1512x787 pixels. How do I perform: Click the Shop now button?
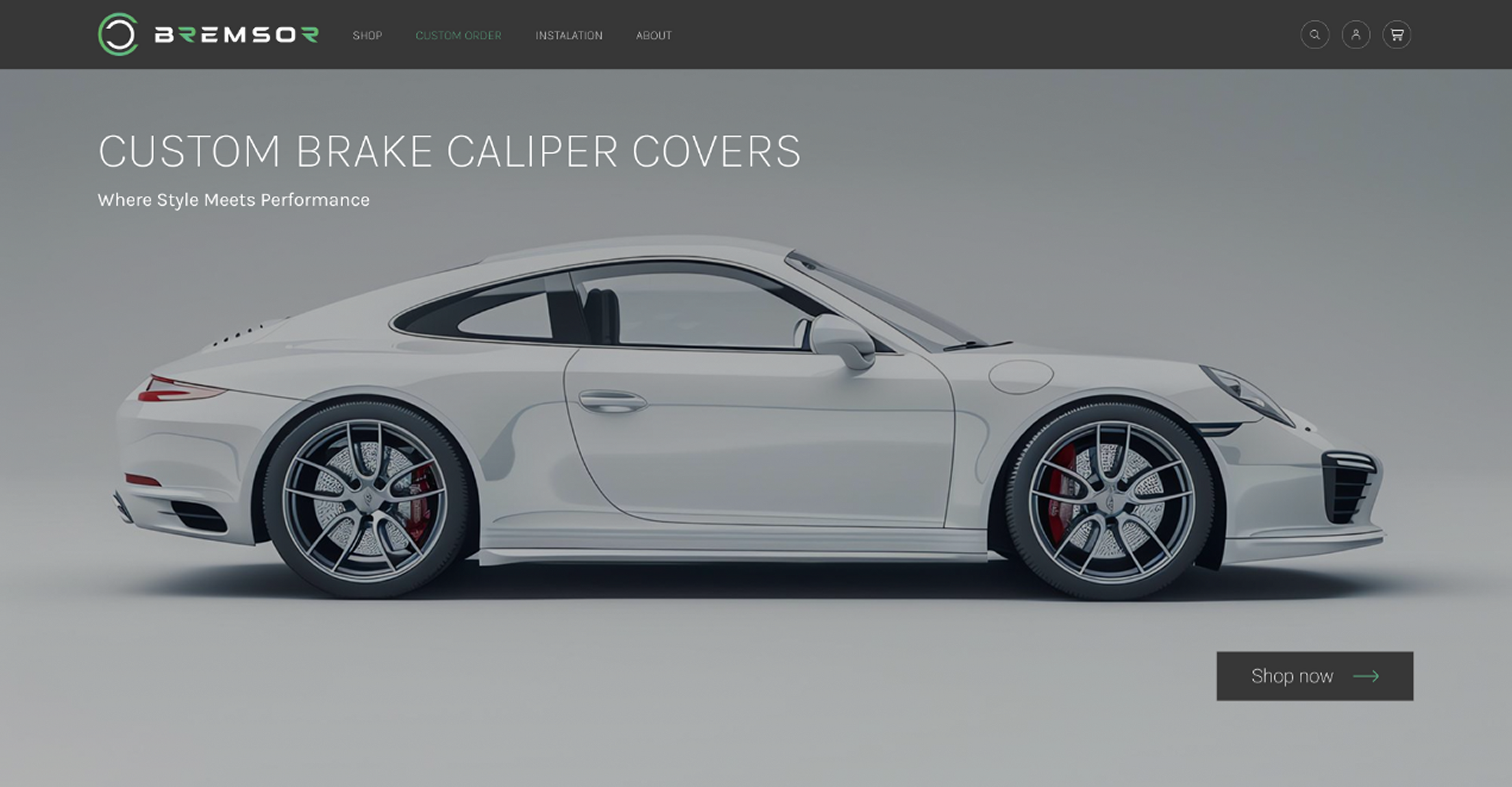(1315, 676)
